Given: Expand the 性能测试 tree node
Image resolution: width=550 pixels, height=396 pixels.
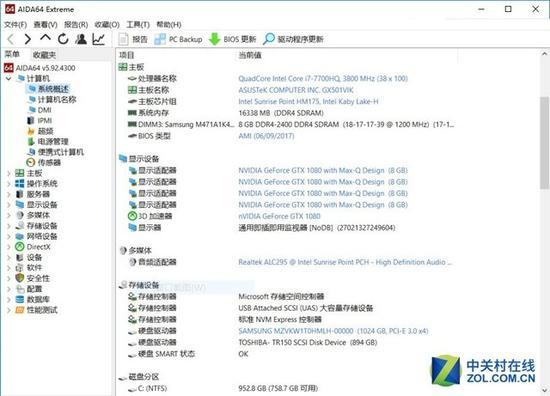Looking at the screenshot, I should click(9, 310).
